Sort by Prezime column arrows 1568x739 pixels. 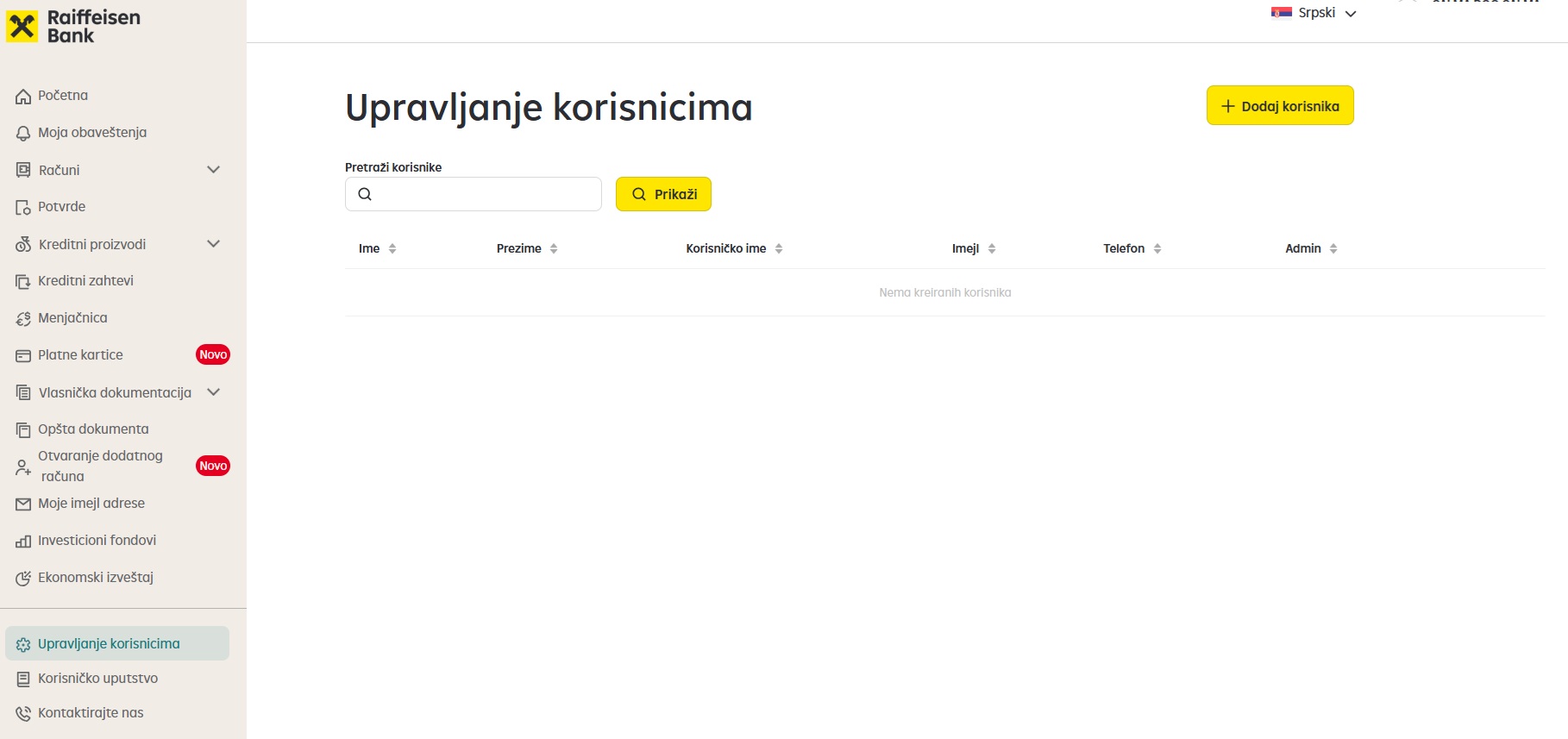tap(554, 248)
